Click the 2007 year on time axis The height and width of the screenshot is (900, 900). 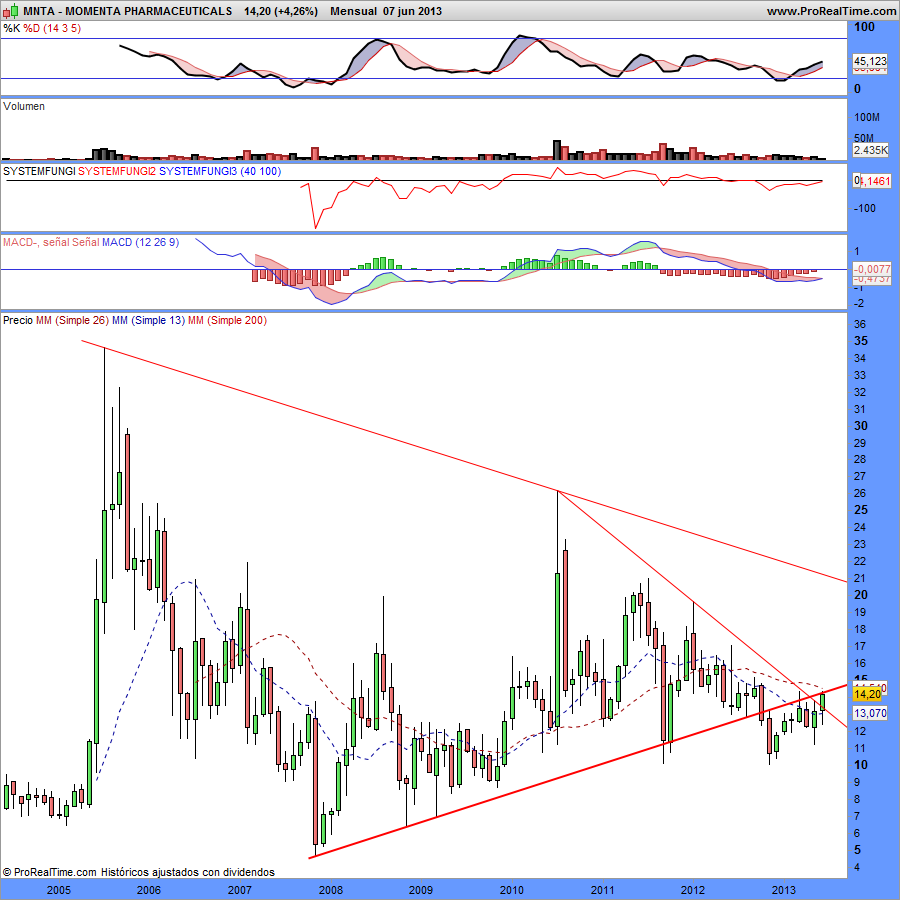pos(239,890)
